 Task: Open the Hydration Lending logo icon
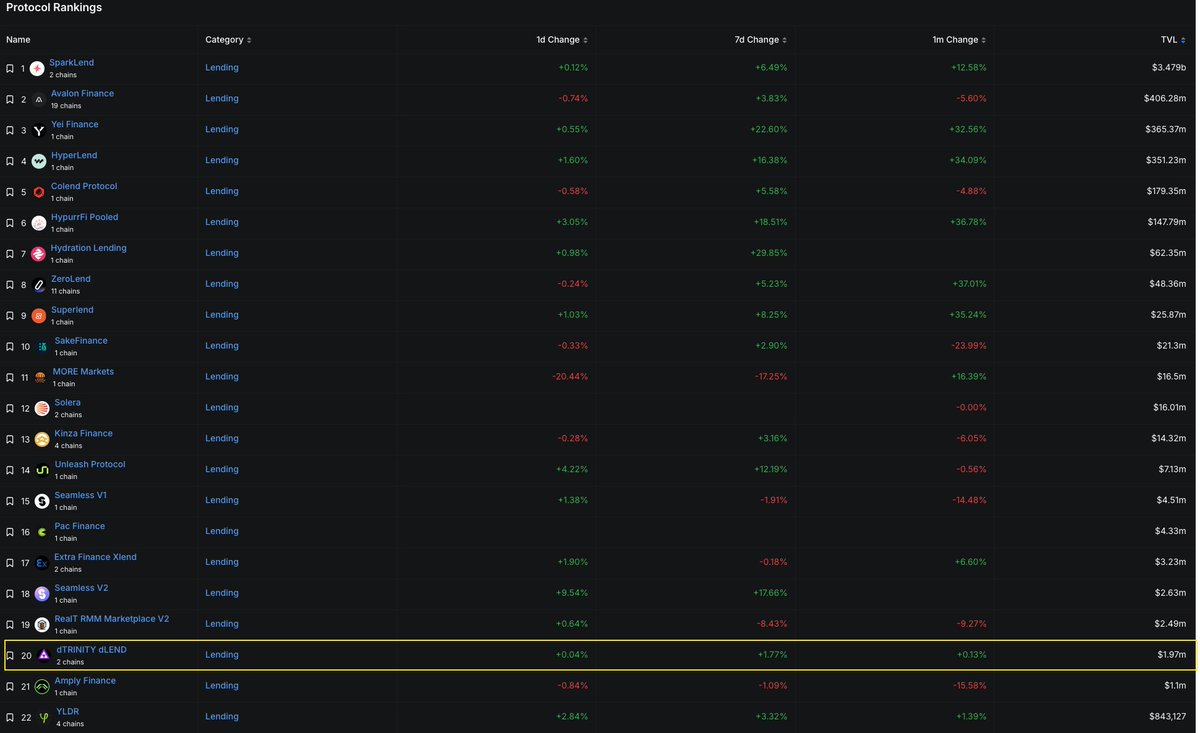coord(38,254)
